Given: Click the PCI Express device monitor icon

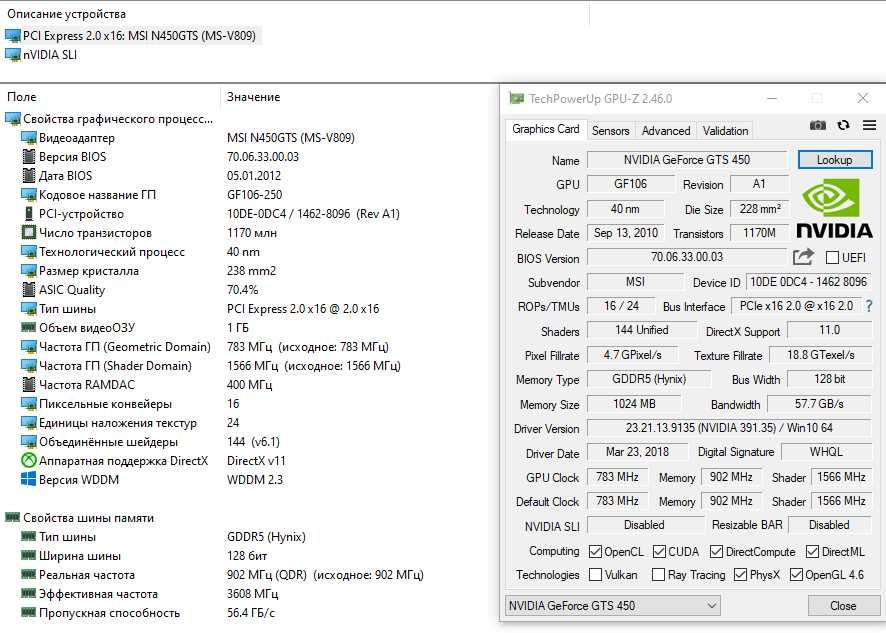Looking at the screenshot, I should coord(12,36).
